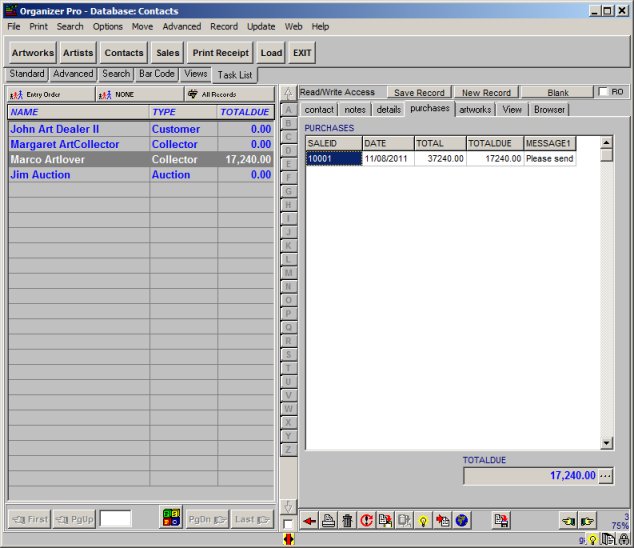Click the NONE secondary sort button
The image size is (634, 548).
pos(140,94)
